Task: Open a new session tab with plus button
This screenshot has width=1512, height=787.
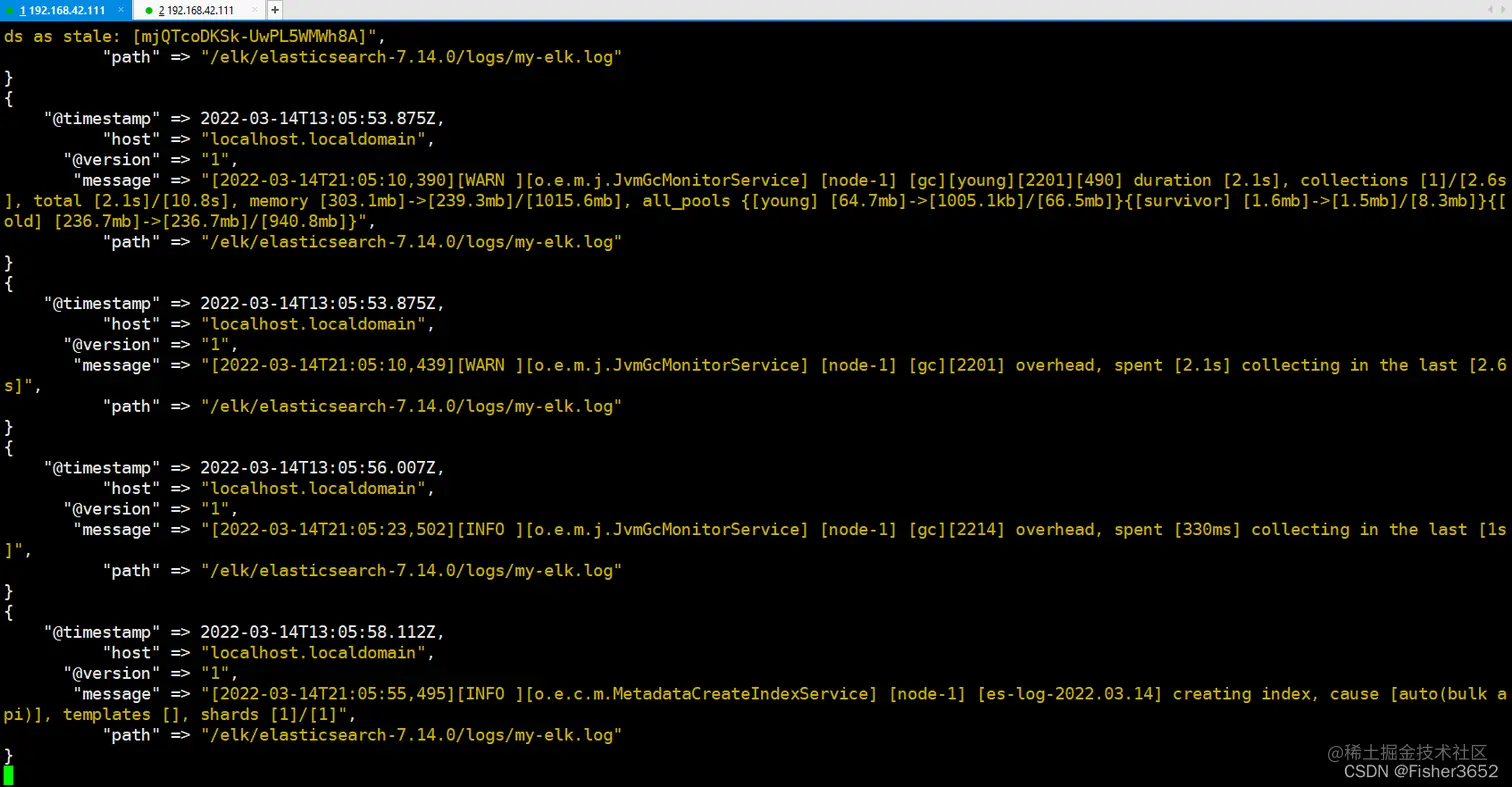Action: pyautogui.click(x=275, y=10)
